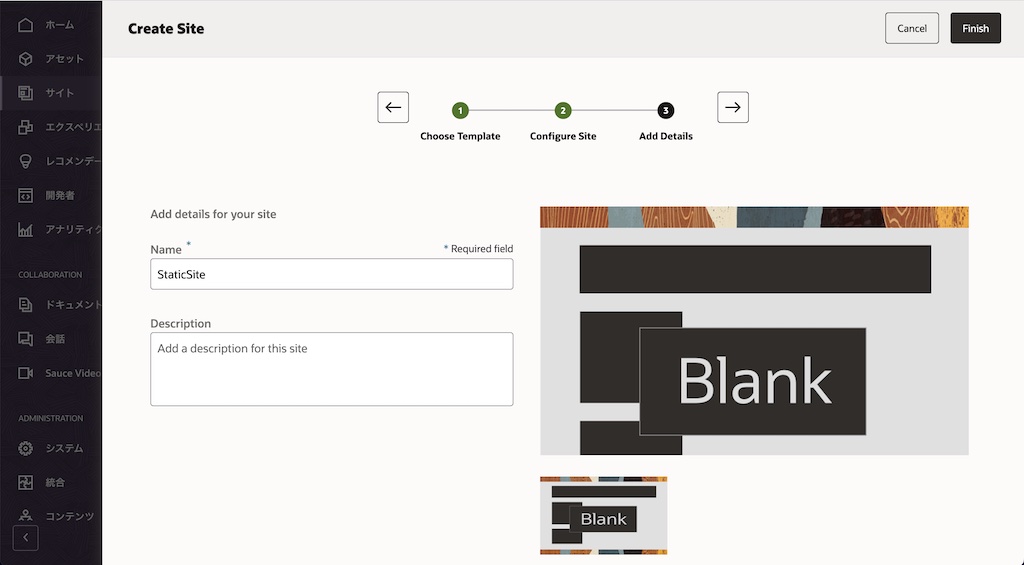Jump to step 1 Choose Template

point(460,111)
